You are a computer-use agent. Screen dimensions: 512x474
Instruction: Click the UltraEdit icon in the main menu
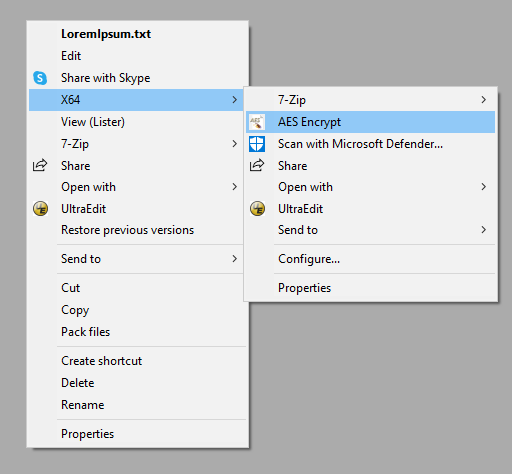coord(40,209)
